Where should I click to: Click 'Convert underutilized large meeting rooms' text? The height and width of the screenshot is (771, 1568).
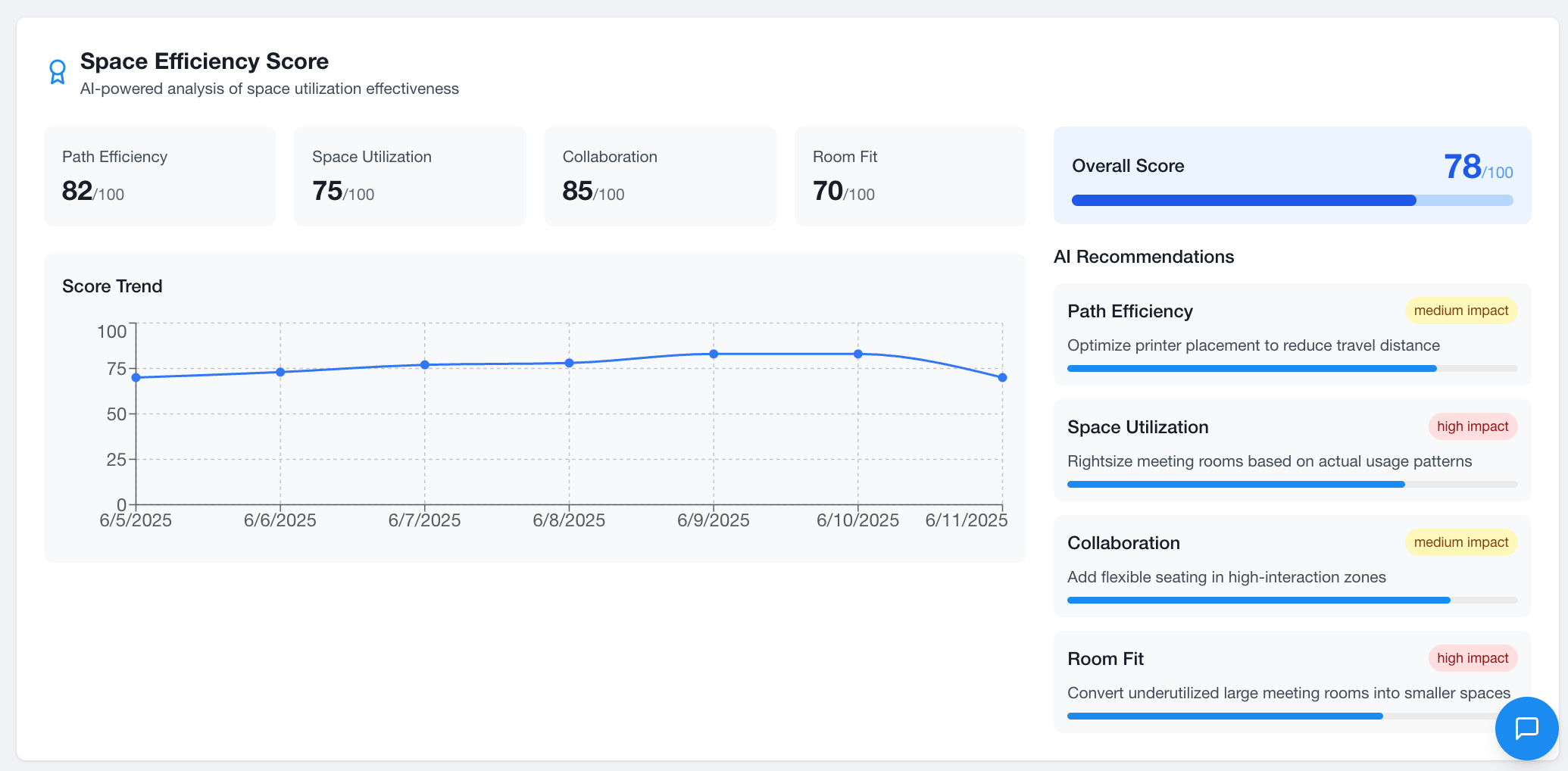[x=1289, y=693]
